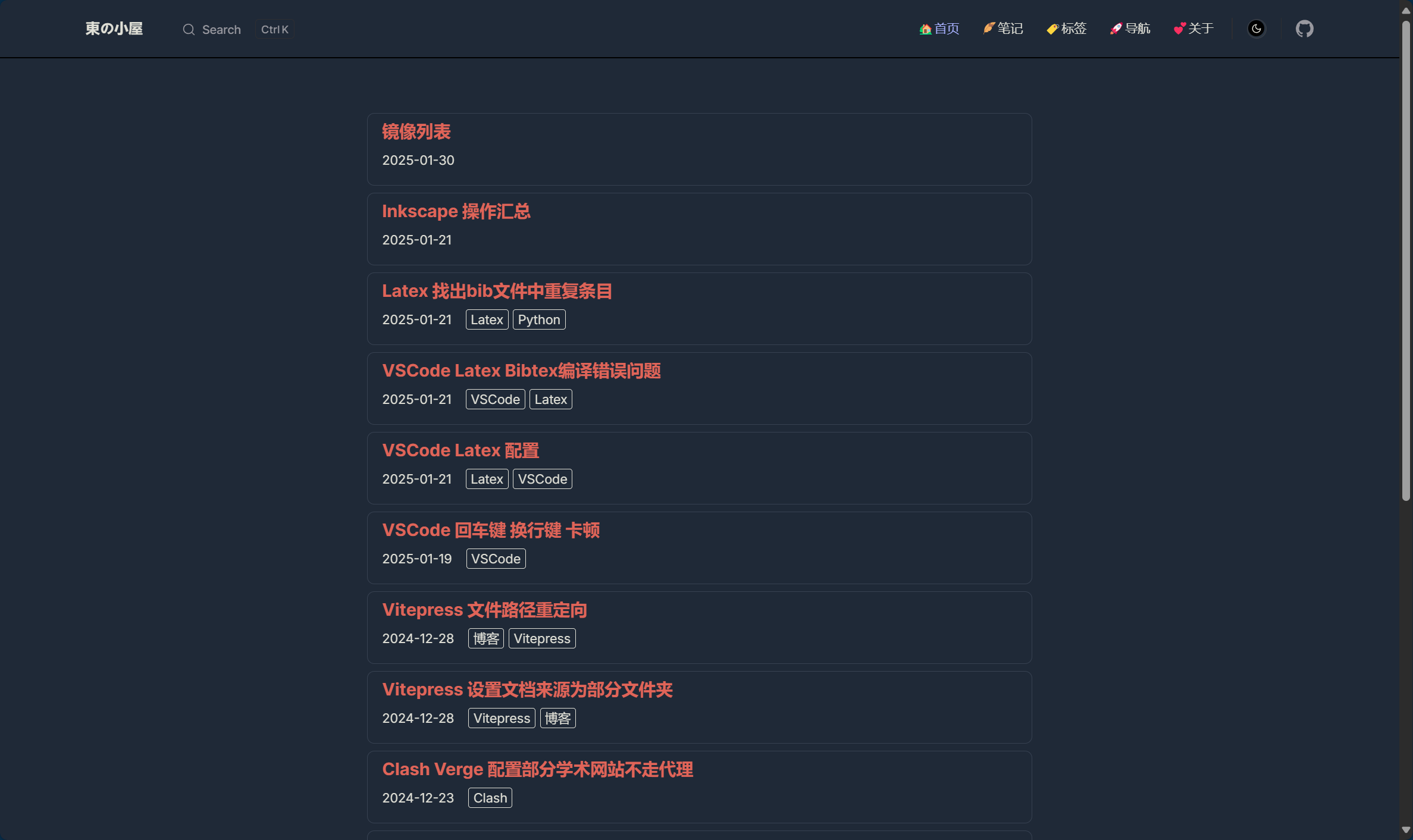Viewport: 1413px width, 840px height.
Task: Open VSCode Latex Bibtex编译错误问题 post
Action: [522, 371]
